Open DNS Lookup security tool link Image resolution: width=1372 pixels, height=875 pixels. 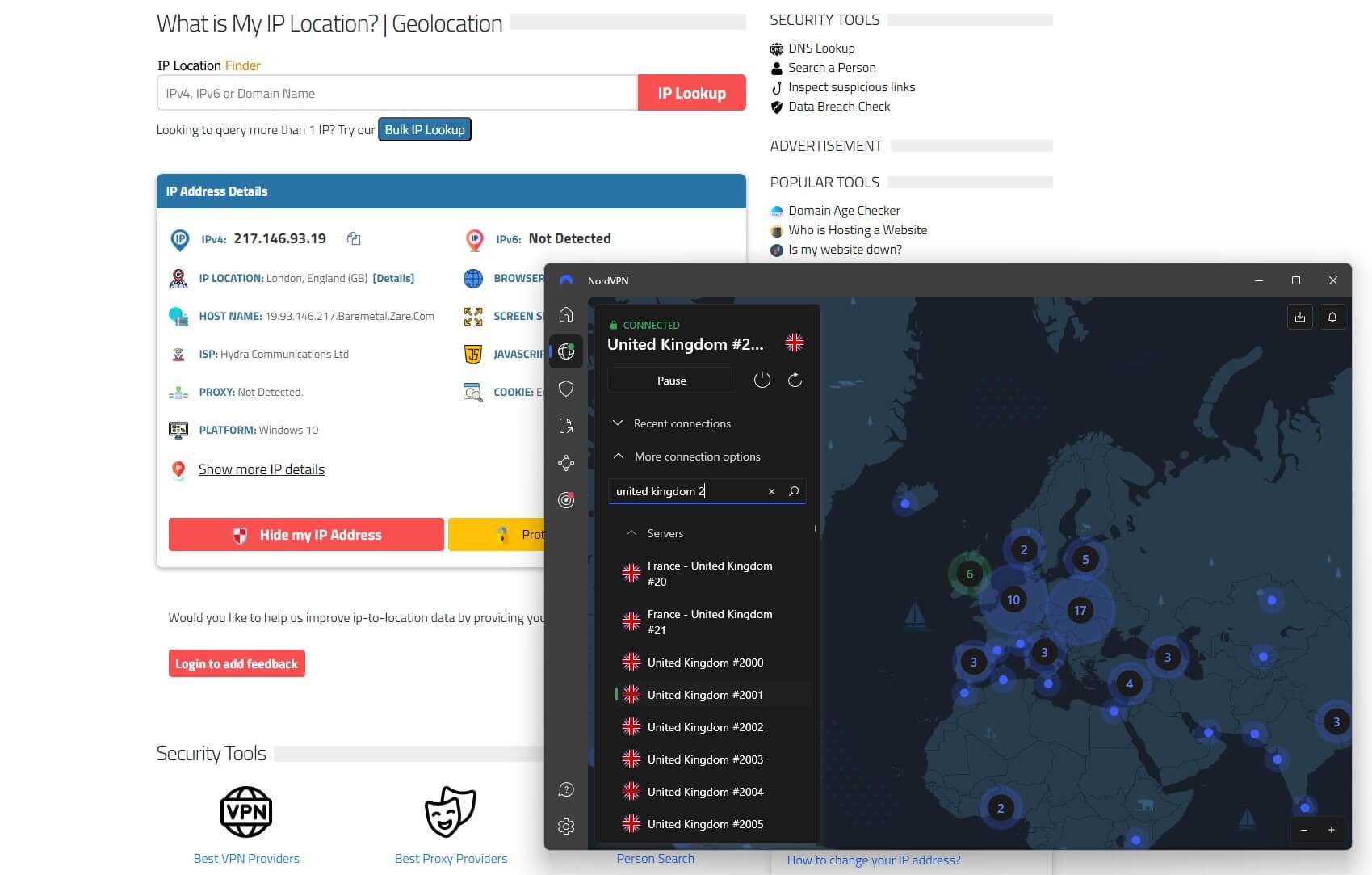pos(821,48)
